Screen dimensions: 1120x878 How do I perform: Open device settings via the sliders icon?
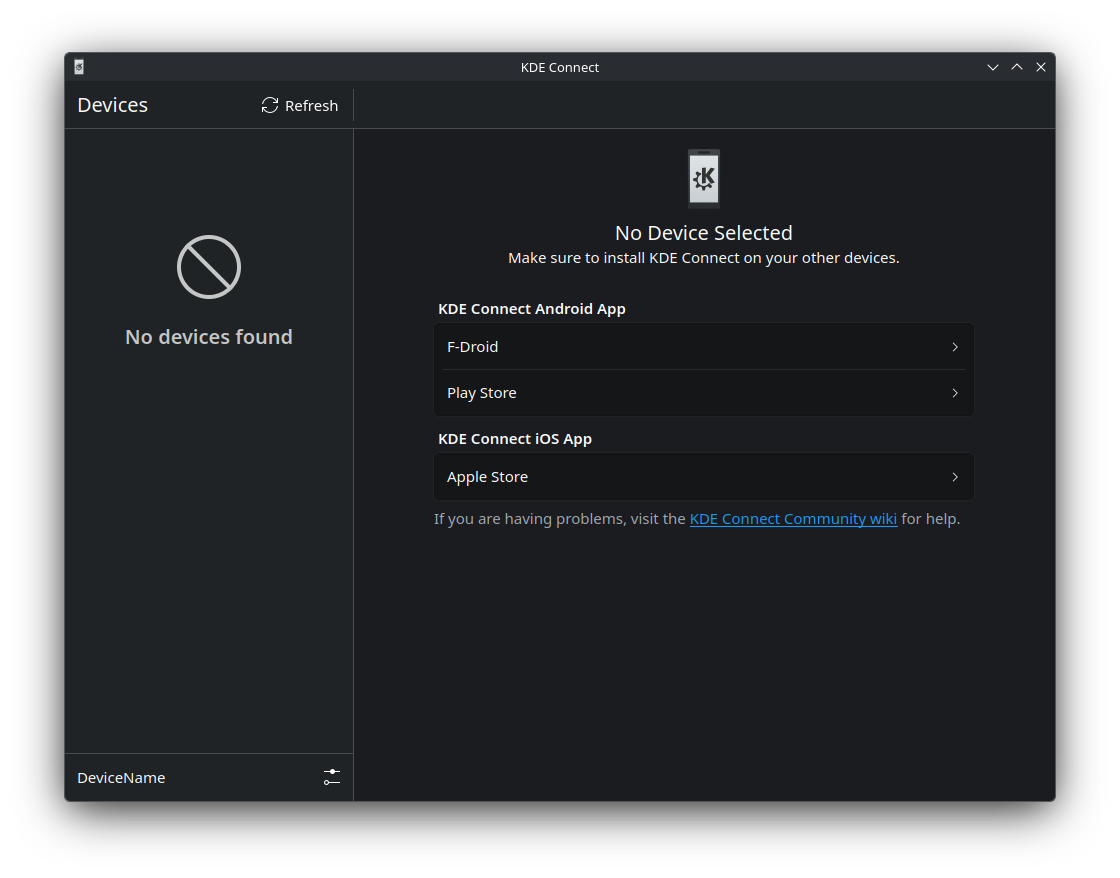332,777
